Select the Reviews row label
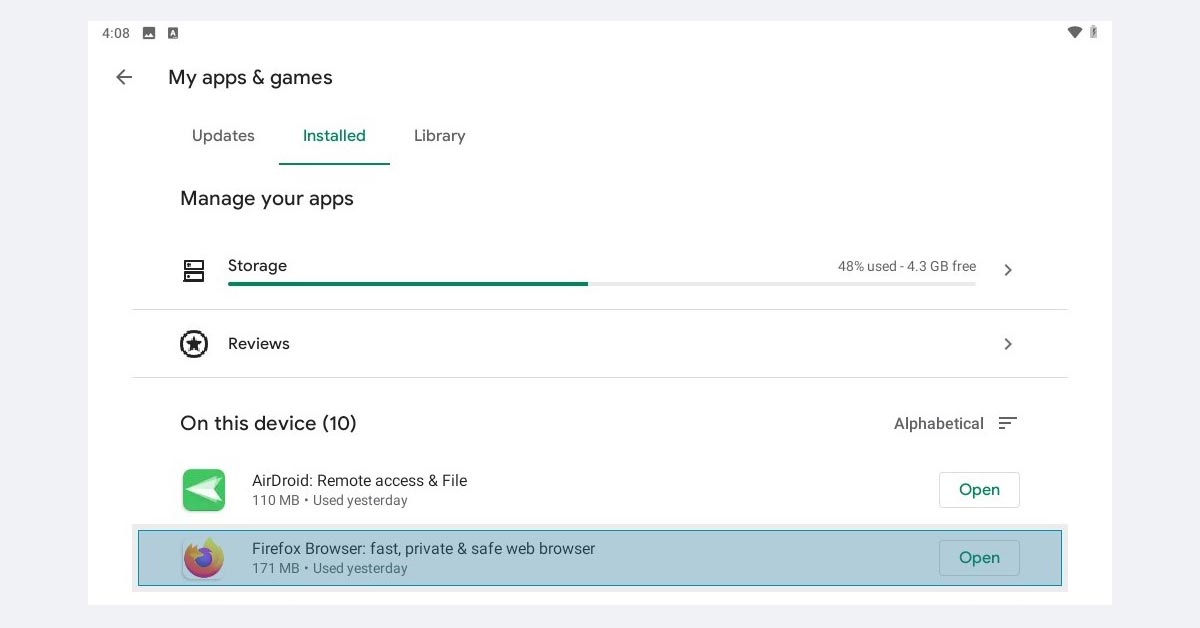This screenshot has width=1200, height=628. (259, 344)
